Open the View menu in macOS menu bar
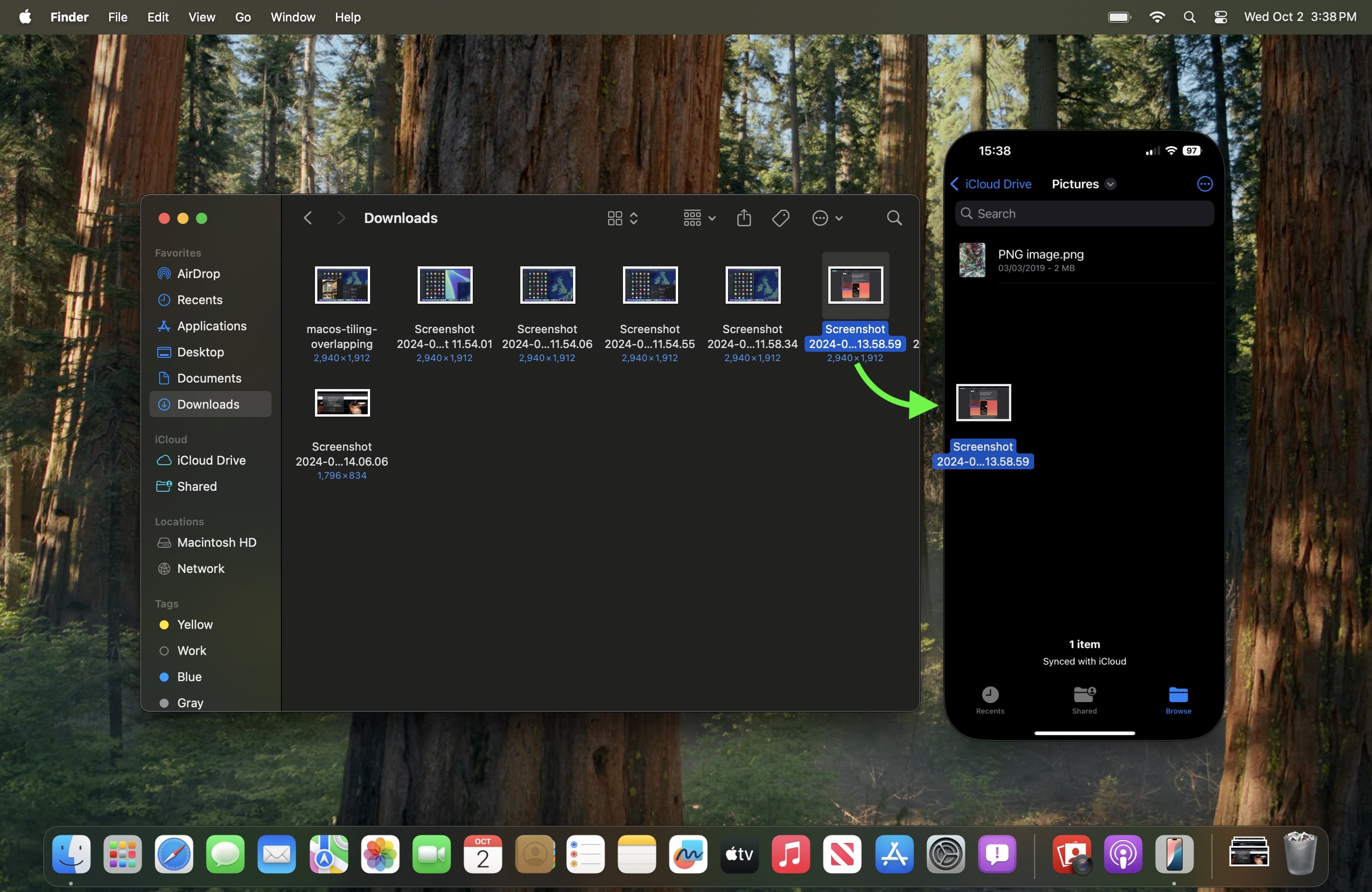Image resolution: width=1372 pixels, height=892 pixels. pos(201,16)
